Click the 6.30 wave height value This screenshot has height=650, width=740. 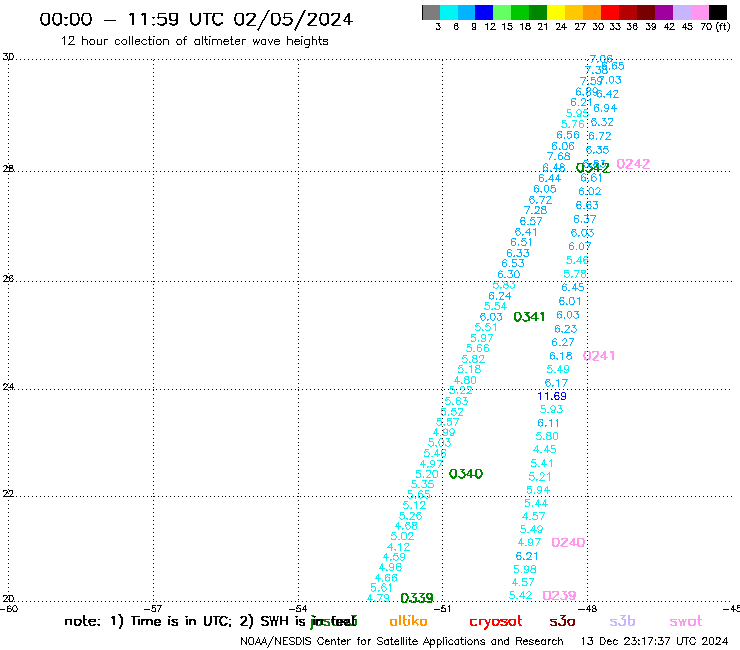[x=509, y=274]
